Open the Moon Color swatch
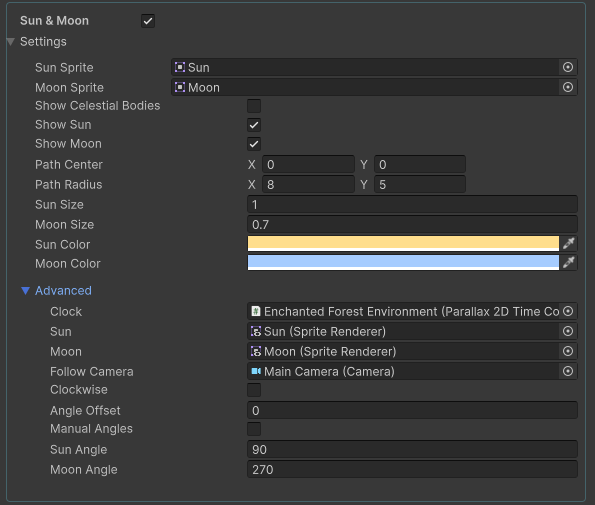 (x=403, y=262)
